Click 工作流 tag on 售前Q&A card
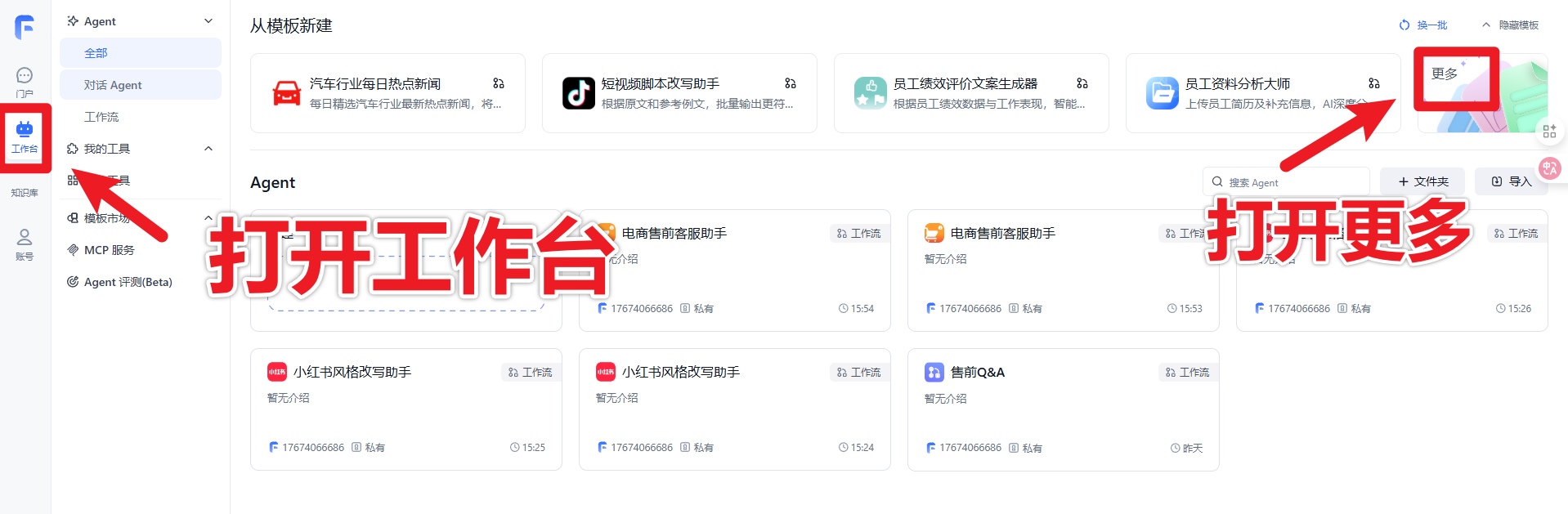1568x514 pixels. coord(1188,373)
